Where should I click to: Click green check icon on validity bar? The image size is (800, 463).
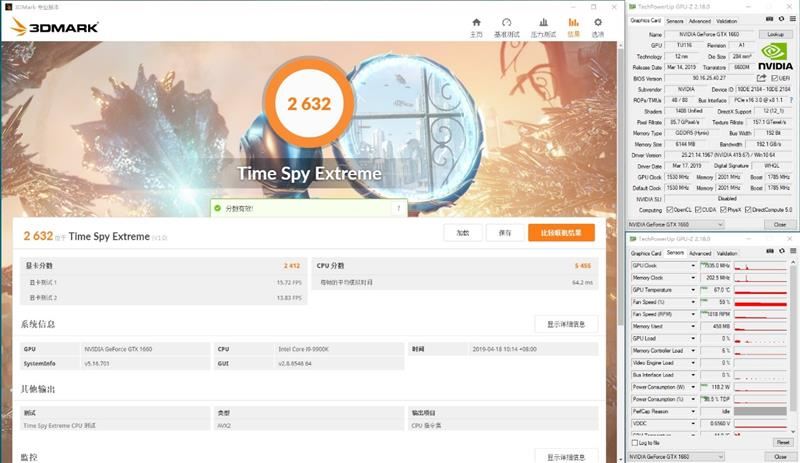218,208
